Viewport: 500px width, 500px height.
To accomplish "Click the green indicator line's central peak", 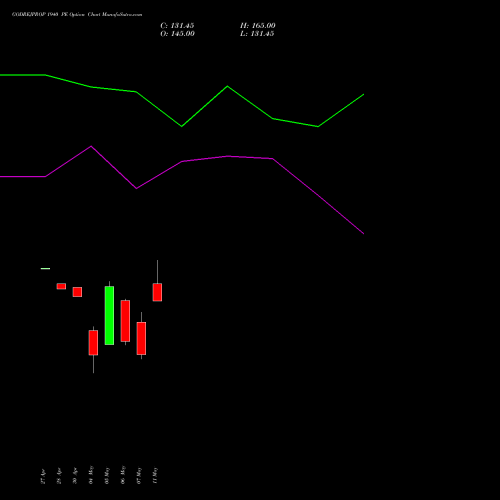I will (x=227, y=87).
